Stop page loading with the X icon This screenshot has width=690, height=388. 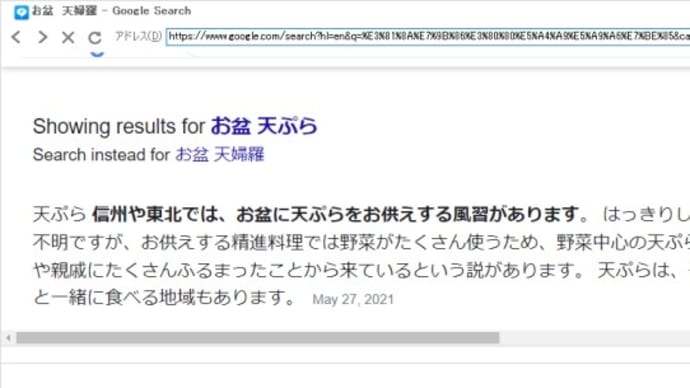click(68, 37)
